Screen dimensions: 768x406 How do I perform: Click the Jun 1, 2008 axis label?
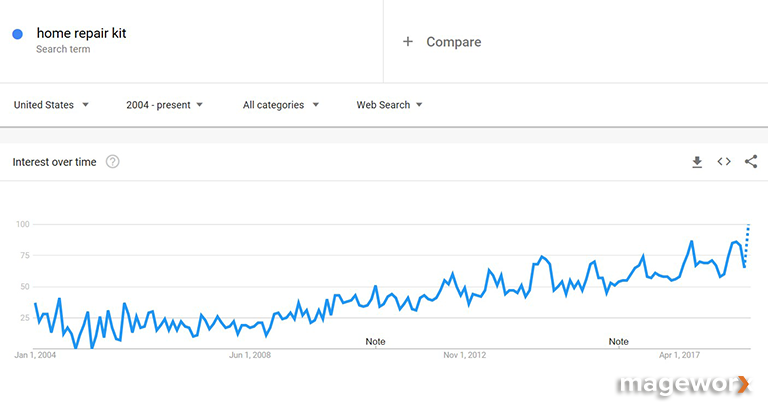(250, 355)
